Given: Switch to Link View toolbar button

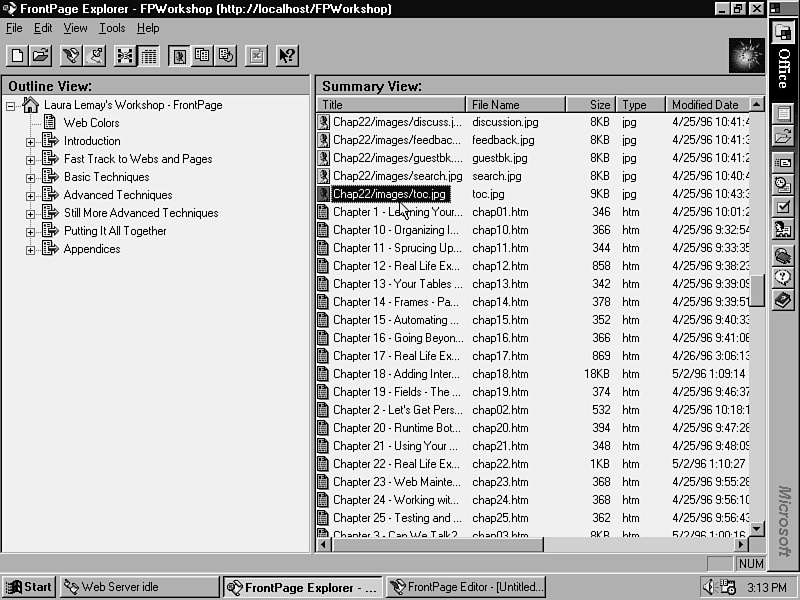Looking at the screenshot, I should pyautogui.click(x=125, y=56).
